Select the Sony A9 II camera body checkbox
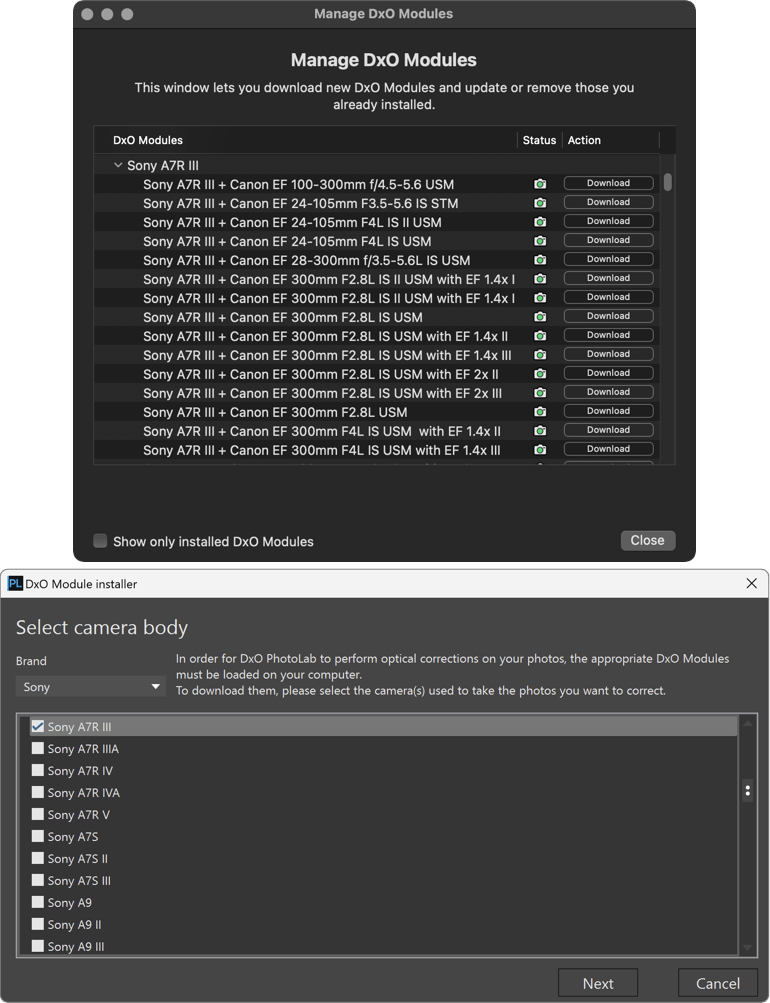This screenshot has height=1003, width=770. coord(38,924)
